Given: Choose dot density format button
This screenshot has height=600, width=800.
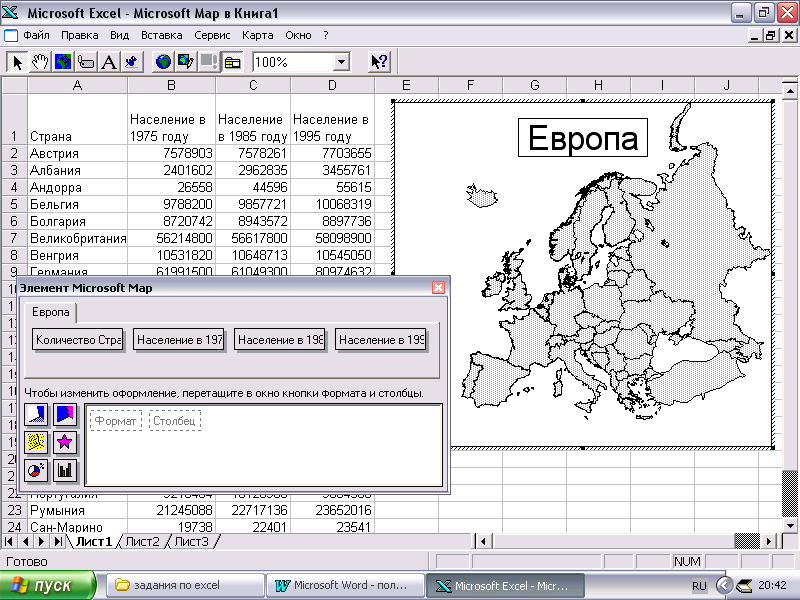Looking at the screenshot, I should [36, 442].
